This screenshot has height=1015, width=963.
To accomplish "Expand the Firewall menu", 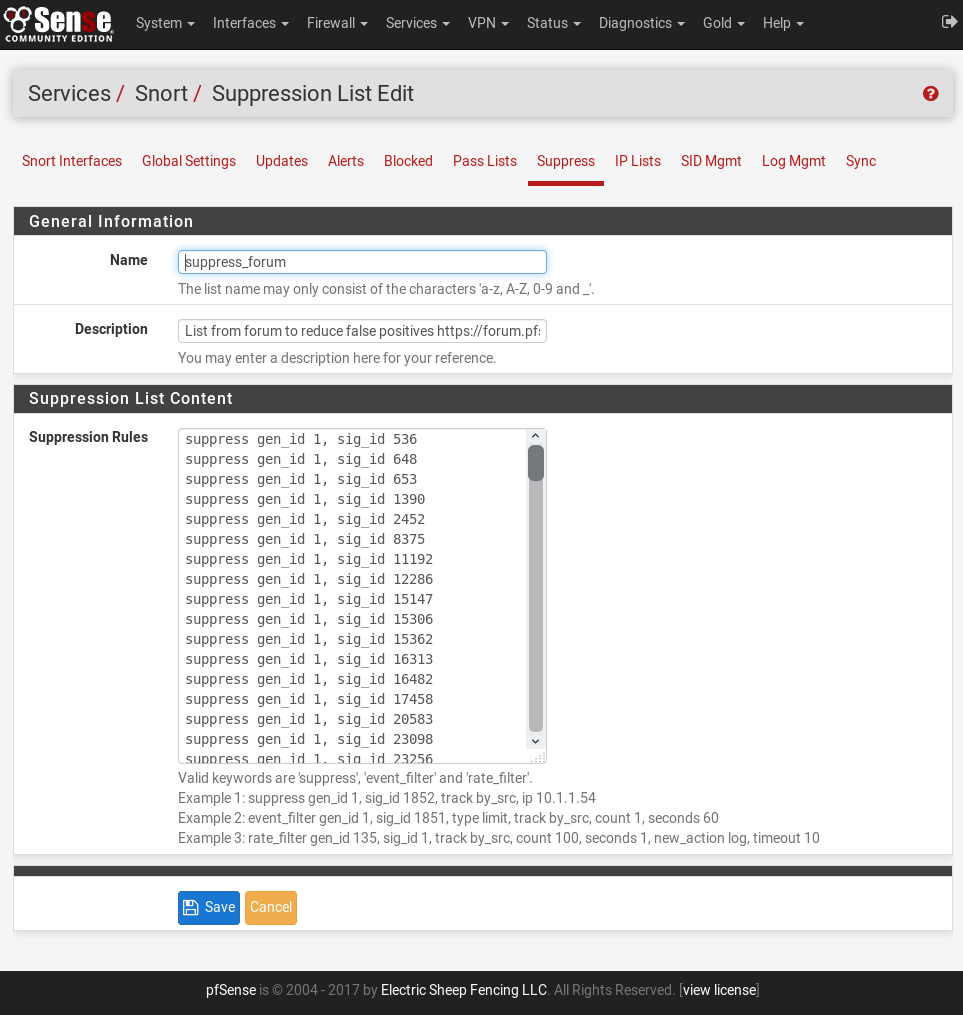I will point(337,23).
